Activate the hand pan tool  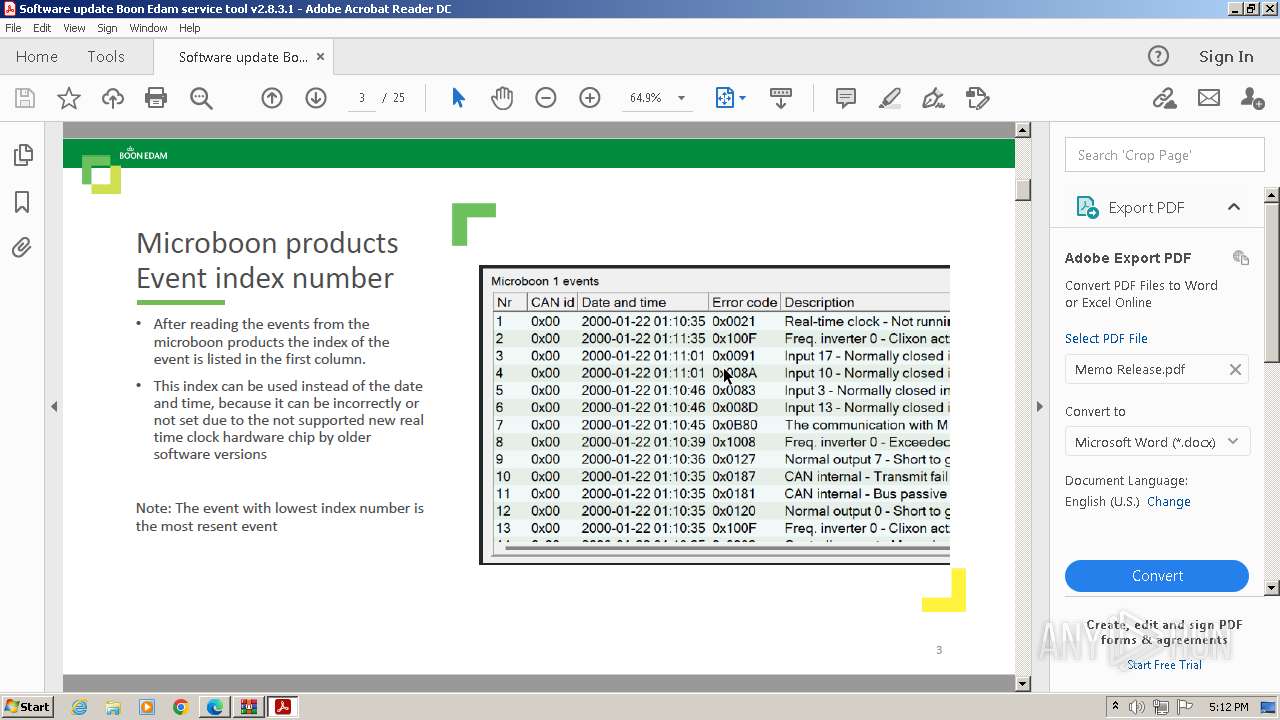coord(502,98)
